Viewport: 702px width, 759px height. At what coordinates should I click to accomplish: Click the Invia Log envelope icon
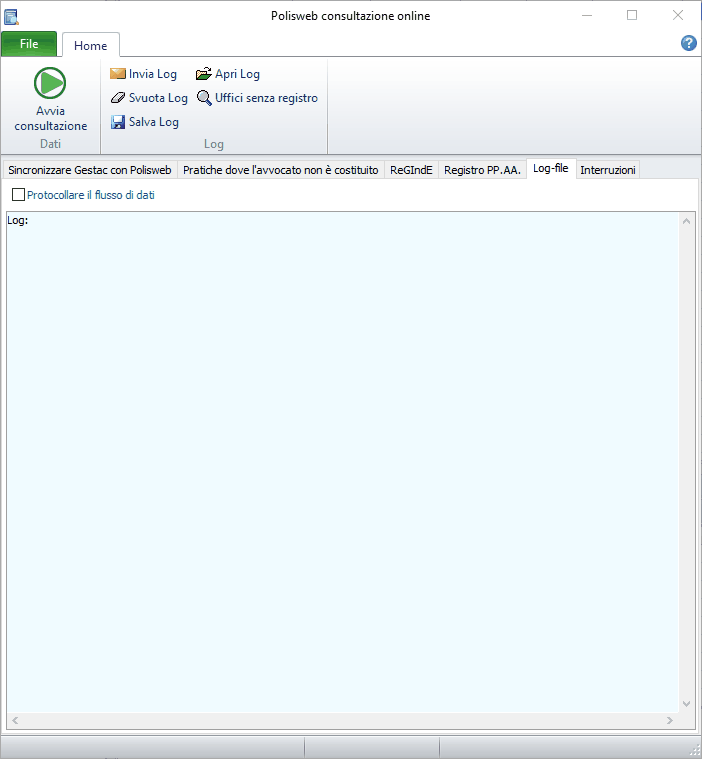click(118, 74)
